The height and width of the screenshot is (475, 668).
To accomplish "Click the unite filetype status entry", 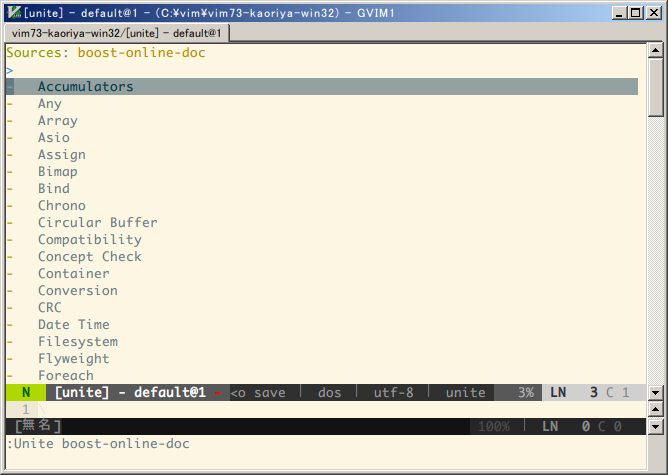I will pos(465,392).
